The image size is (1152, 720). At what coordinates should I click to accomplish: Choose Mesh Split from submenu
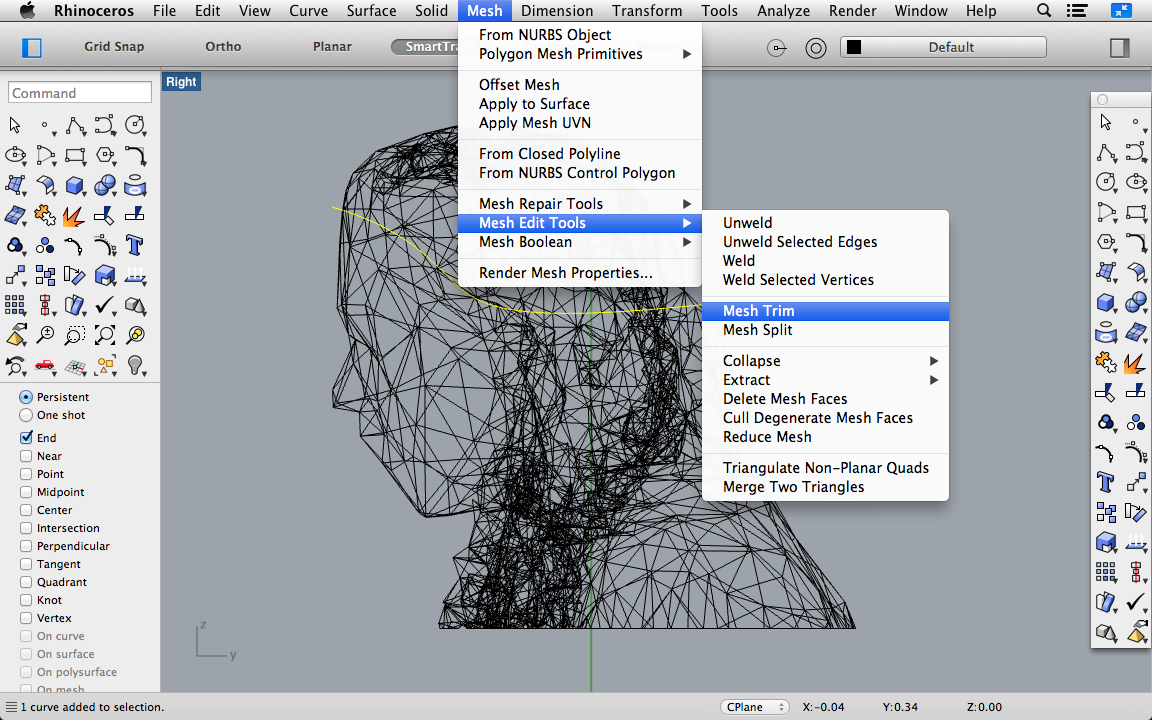(825, 330)
